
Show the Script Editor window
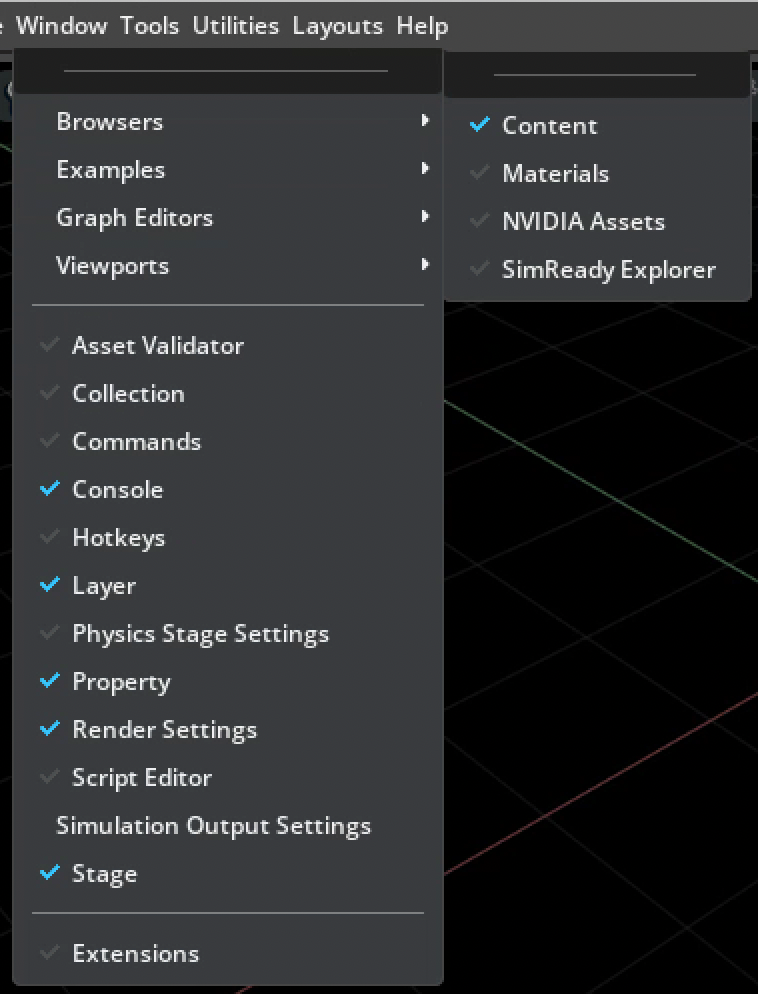coord(141,778)
